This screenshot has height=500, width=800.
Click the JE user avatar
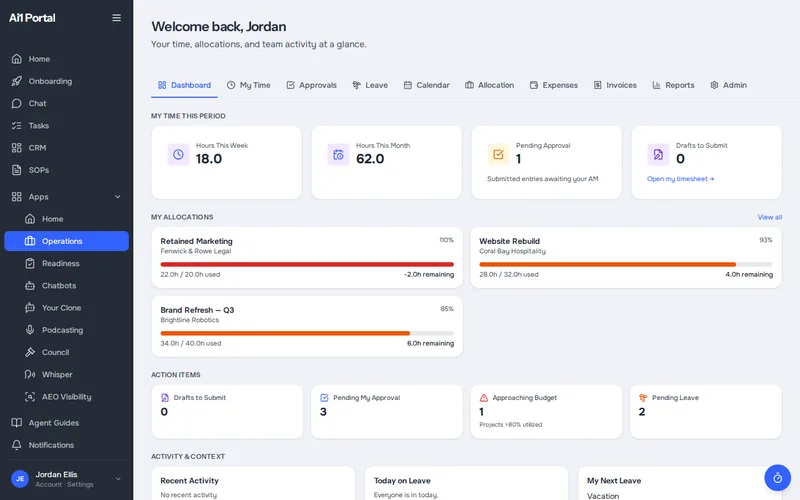click(20, 479)
